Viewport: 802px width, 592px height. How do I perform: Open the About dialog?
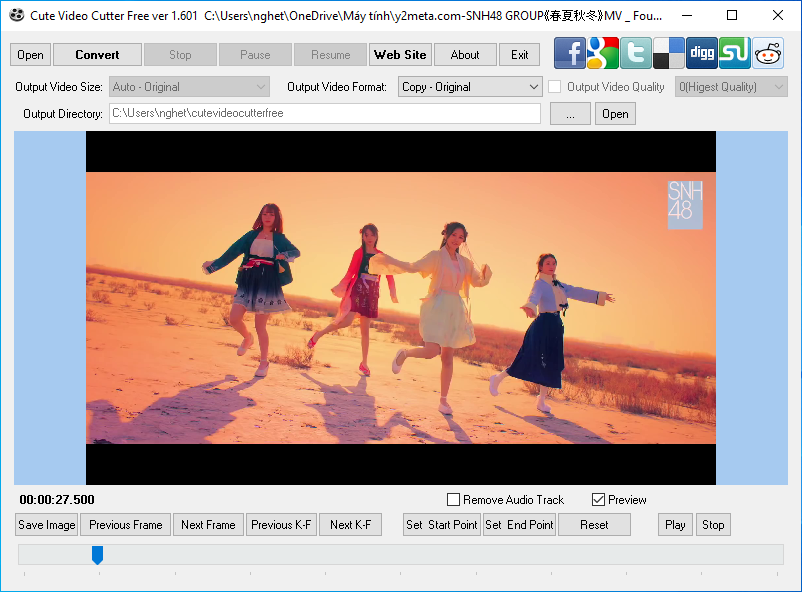pyautogui.click(x=465, y=54)
